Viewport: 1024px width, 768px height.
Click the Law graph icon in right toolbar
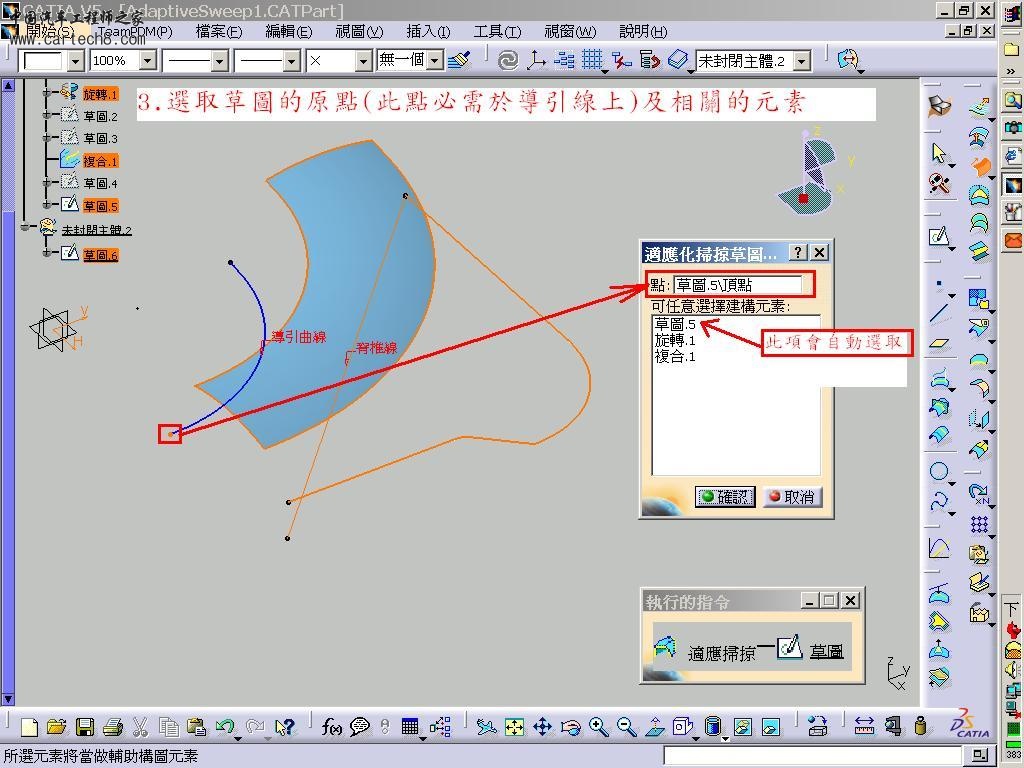click(938, 547)
